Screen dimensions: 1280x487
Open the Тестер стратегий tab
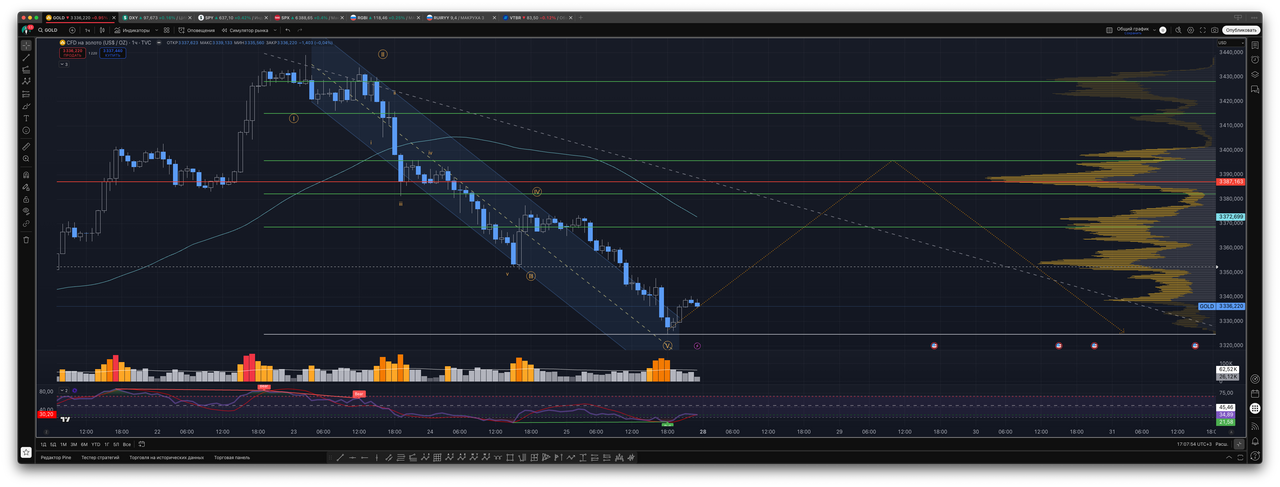pos(100,457)
